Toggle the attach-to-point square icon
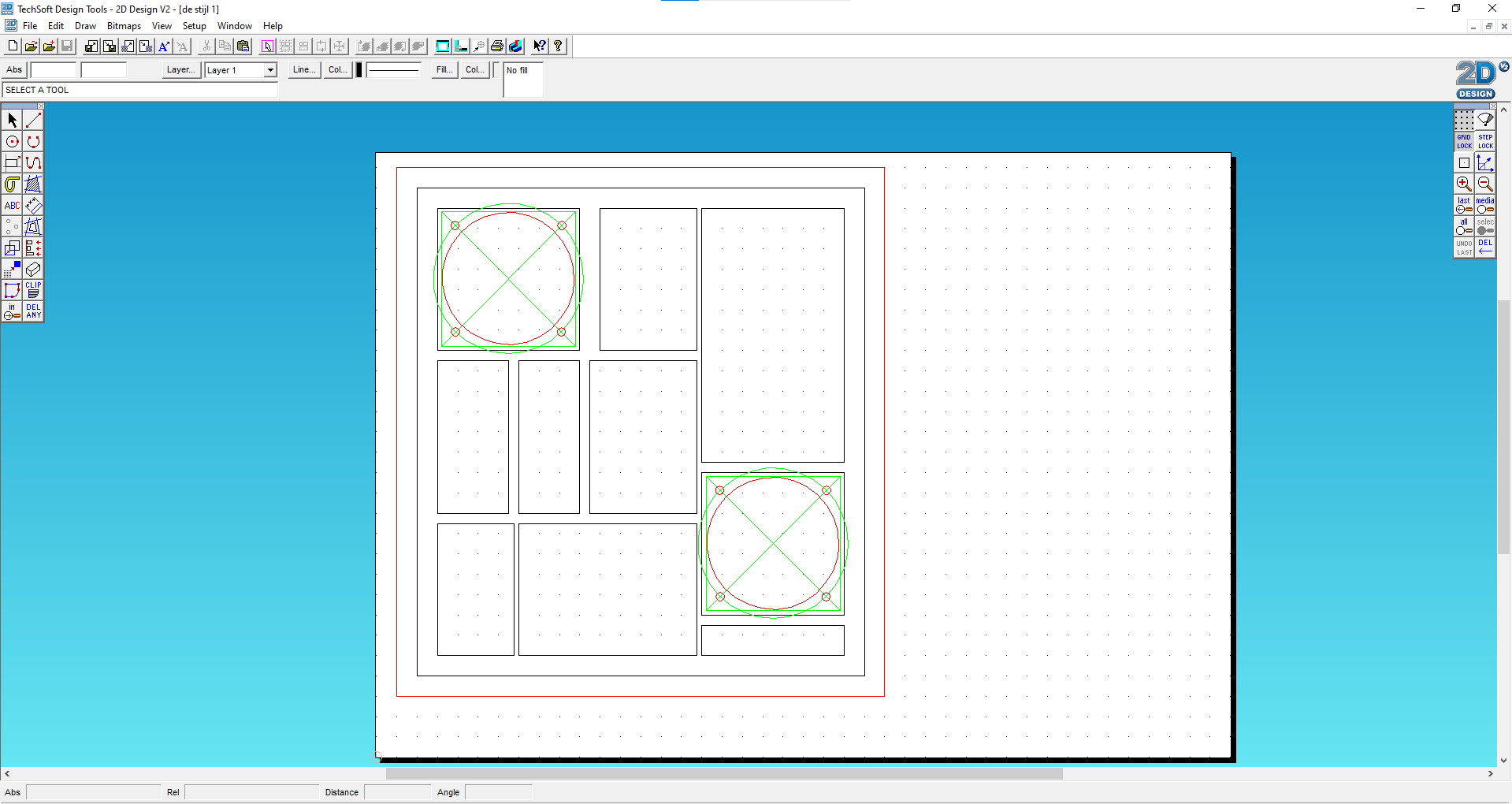Image resolution: width=1512 pixels, height=804 pixels. [x=1464, y=162]
